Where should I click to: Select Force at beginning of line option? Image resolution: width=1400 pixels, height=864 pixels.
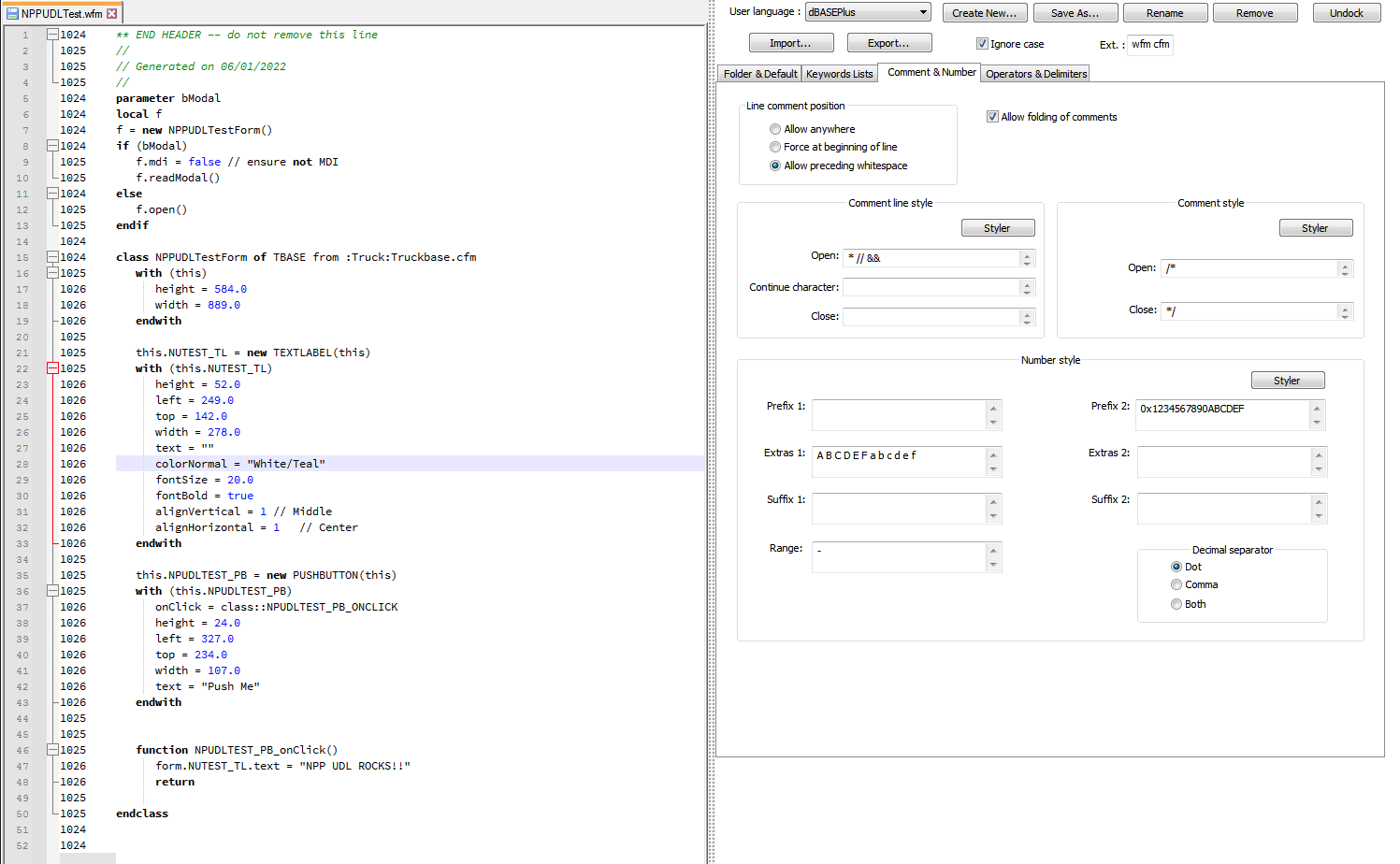coord(775,147)
